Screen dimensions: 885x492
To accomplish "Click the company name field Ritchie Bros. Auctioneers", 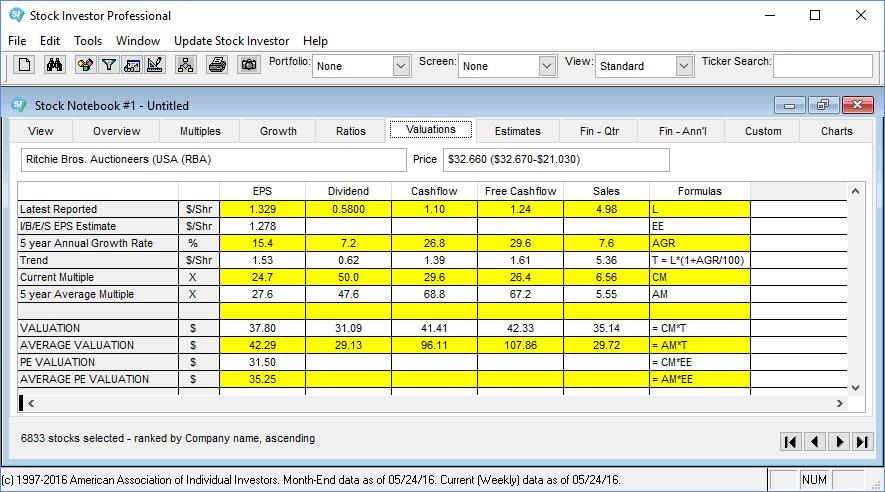I will point(213,160).
